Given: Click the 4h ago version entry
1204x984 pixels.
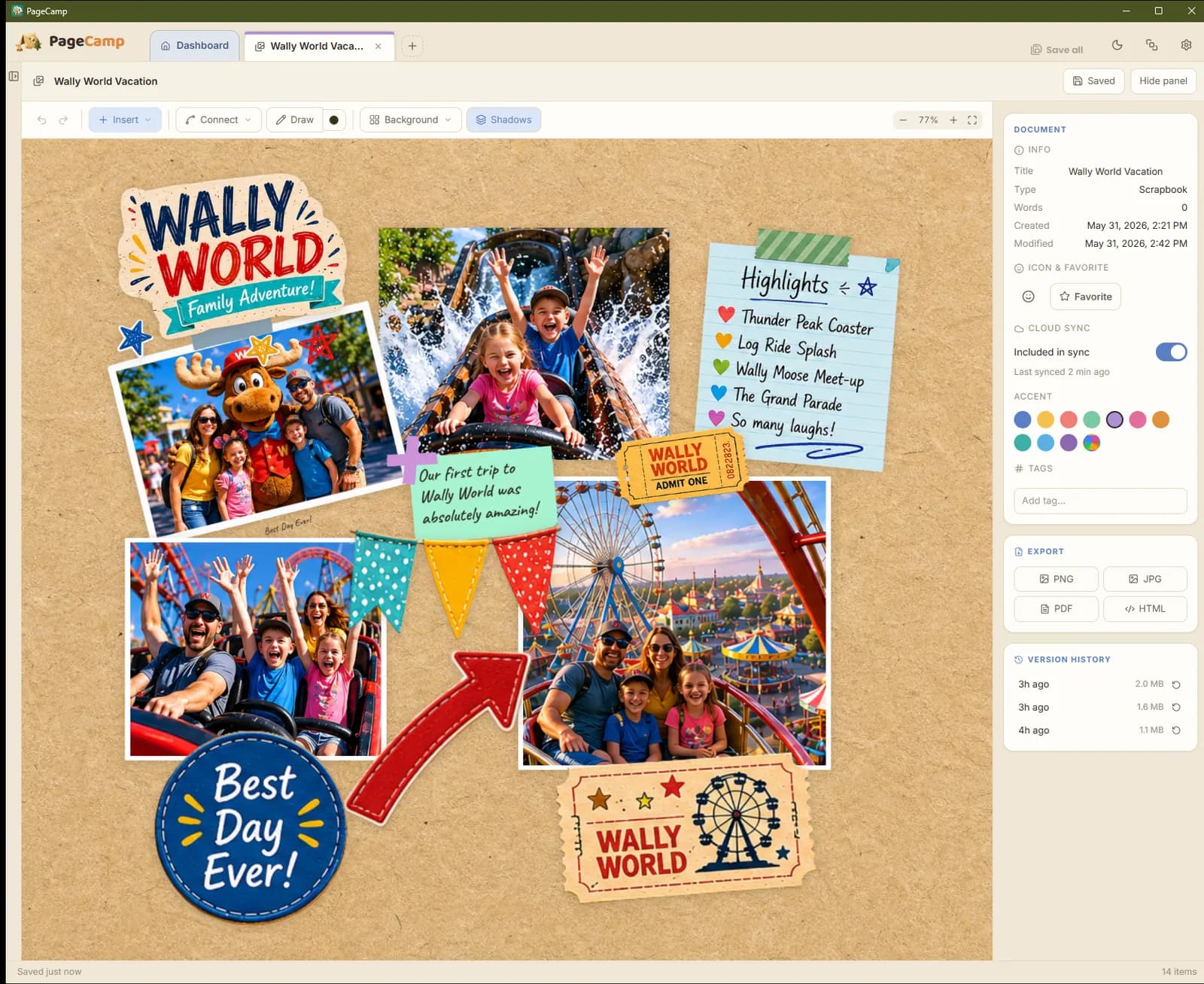Looking at the screenshot, I should pos(1099,730).
